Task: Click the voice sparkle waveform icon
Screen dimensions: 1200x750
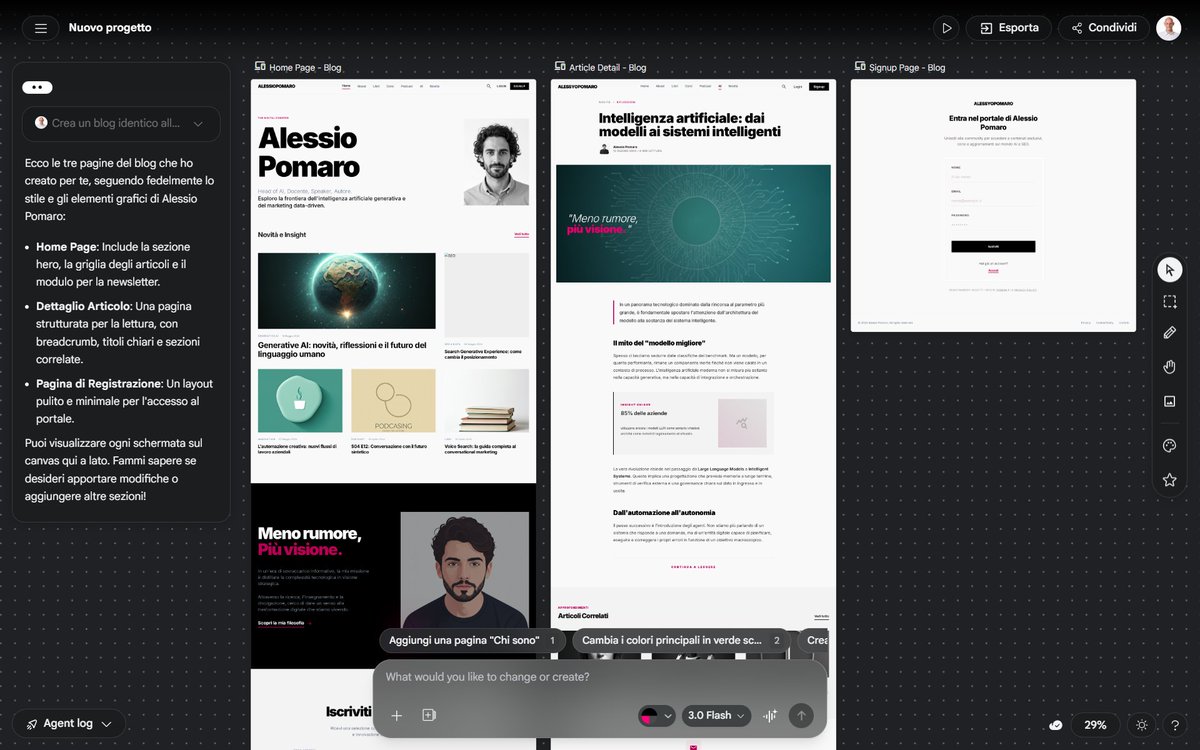Action: (x=770, y=715)
